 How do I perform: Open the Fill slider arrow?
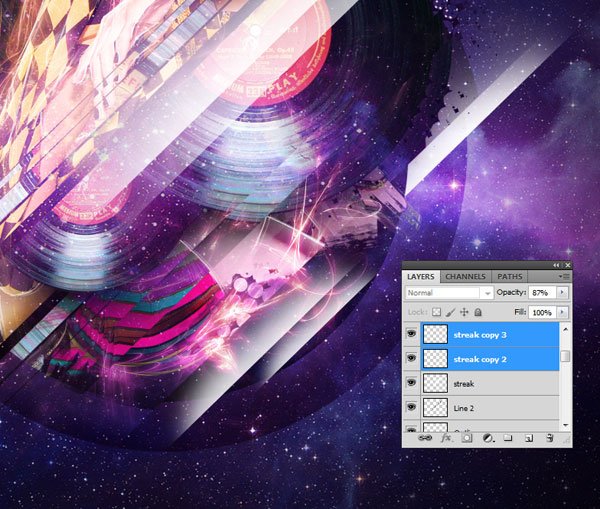562,312
